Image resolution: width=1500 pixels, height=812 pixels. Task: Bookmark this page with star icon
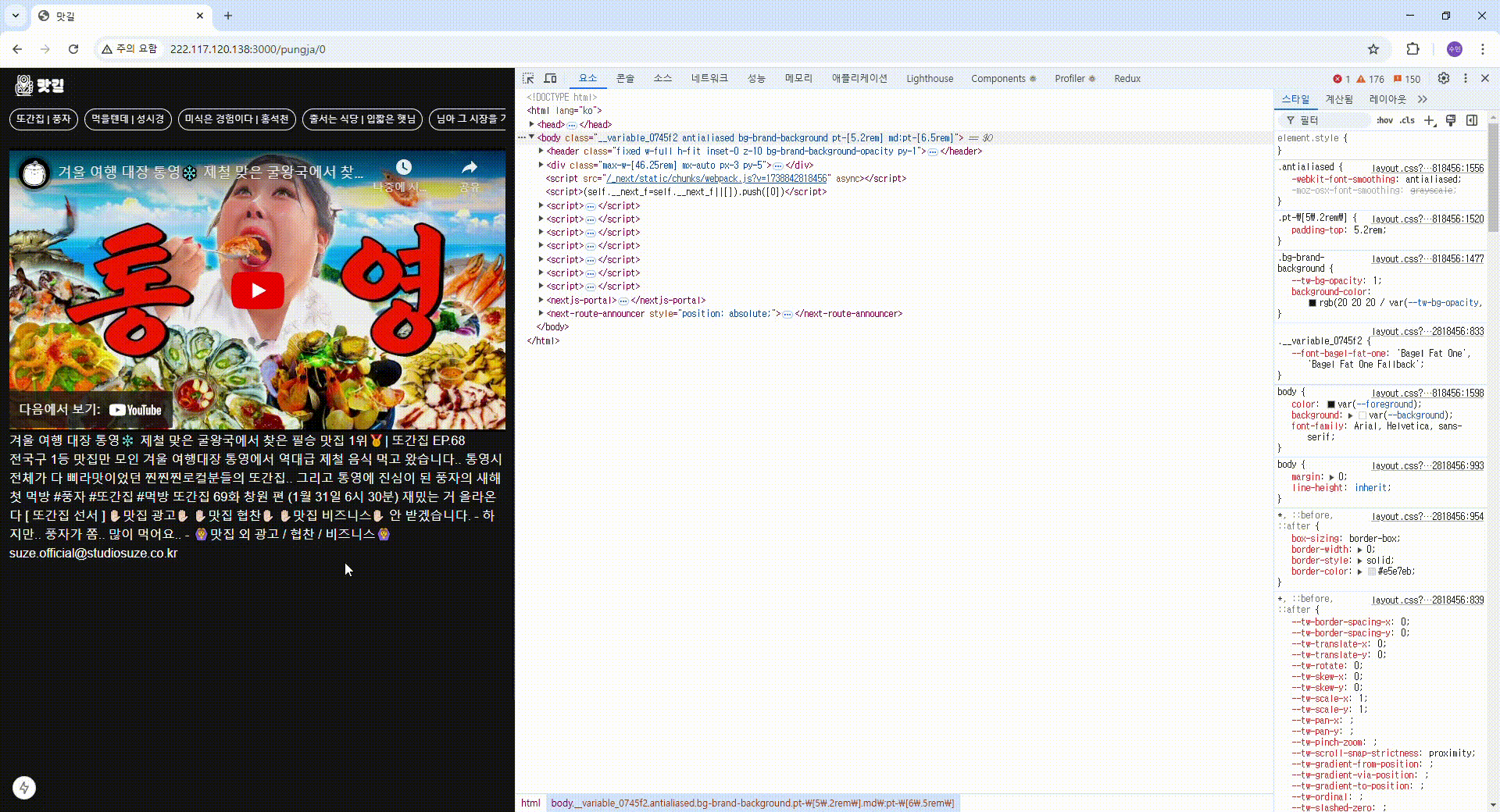pyautogui.click(x=1373, y=49)
